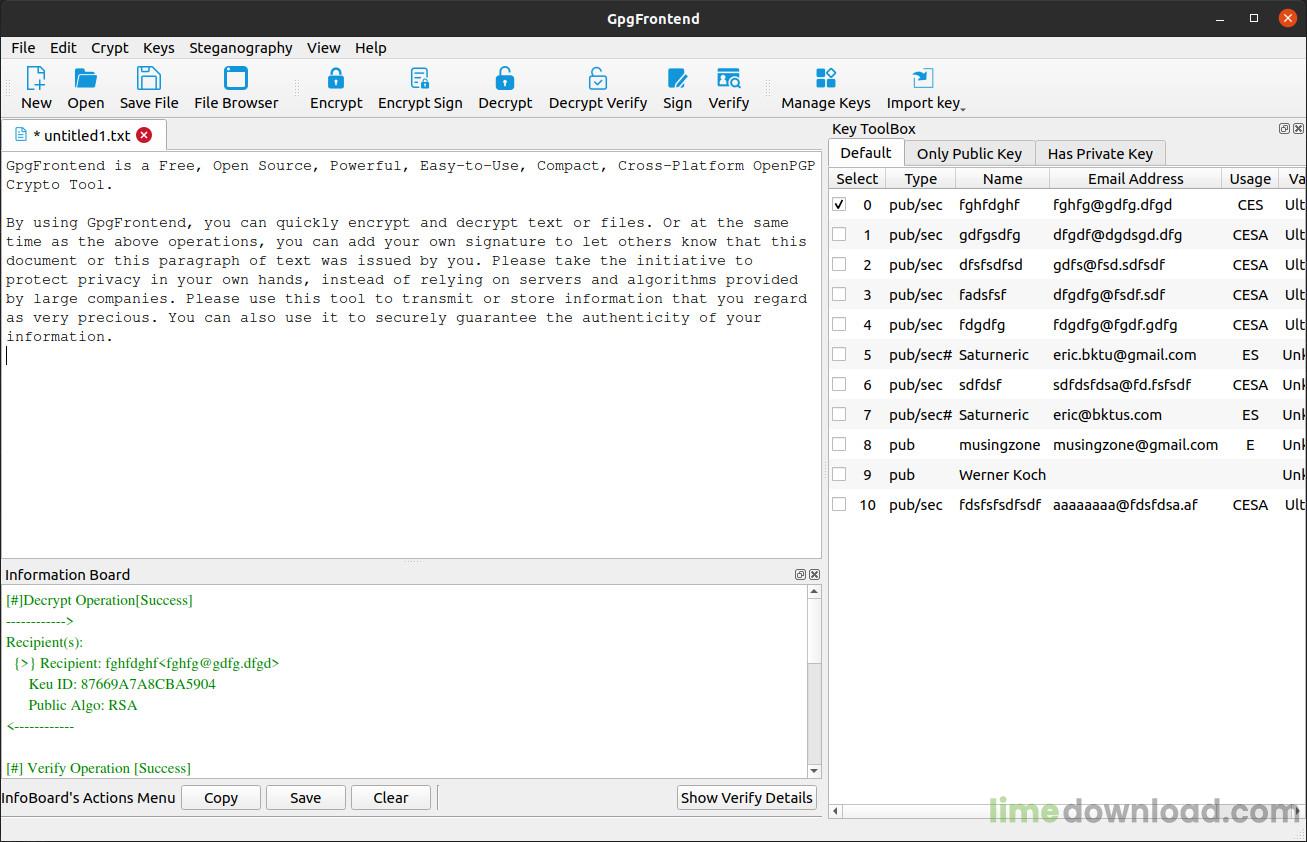Click the Import key icon
This screenshot has height=842, width=1307.
coord(922,79)
